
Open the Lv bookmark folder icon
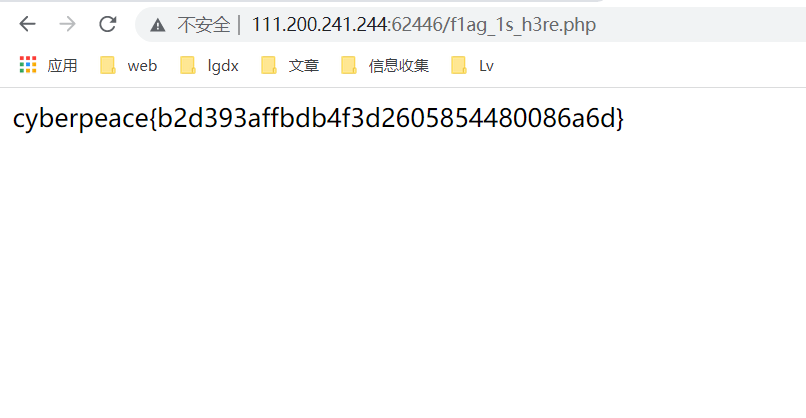click(x=459, y=65)
